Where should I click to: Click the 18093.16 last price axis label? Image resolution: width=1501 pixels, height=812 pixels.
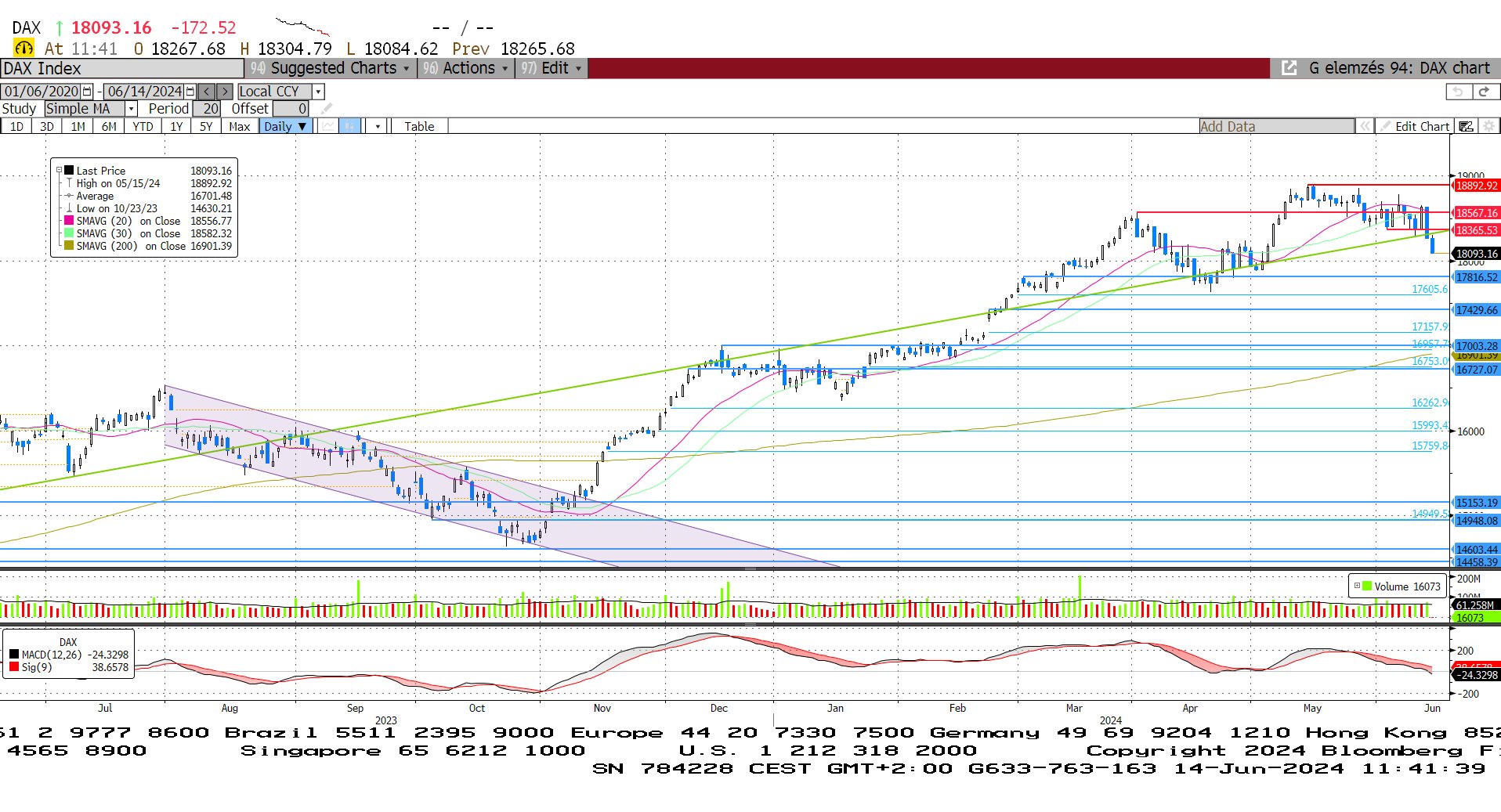[x=1476, y=254]
